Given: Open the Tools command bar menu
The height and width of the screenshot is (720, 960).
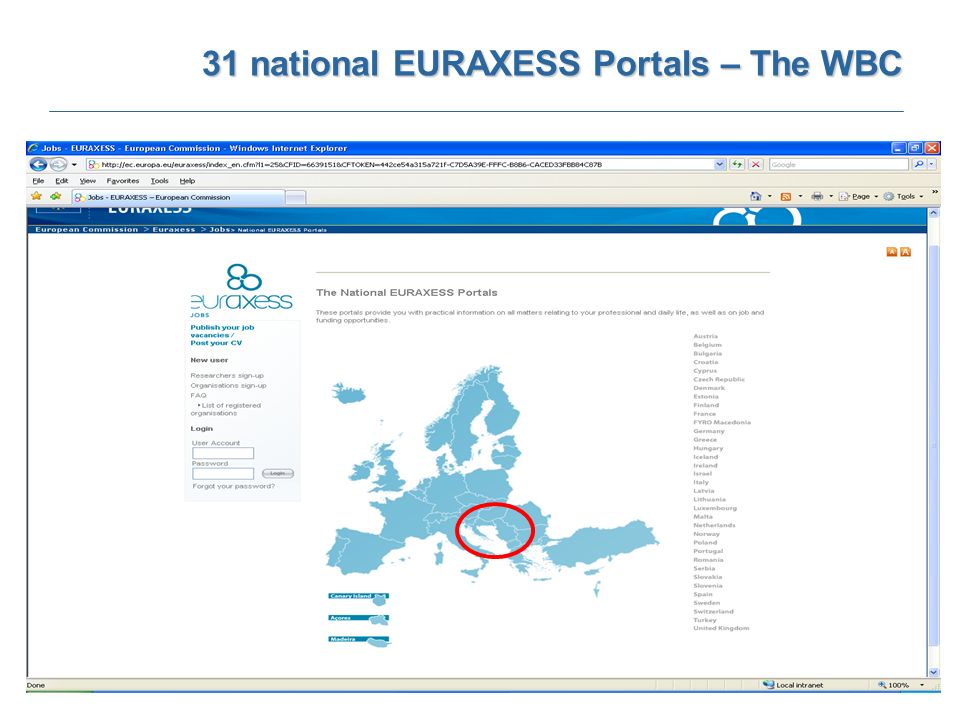Looking at the screenshot, I should point(903,197).
